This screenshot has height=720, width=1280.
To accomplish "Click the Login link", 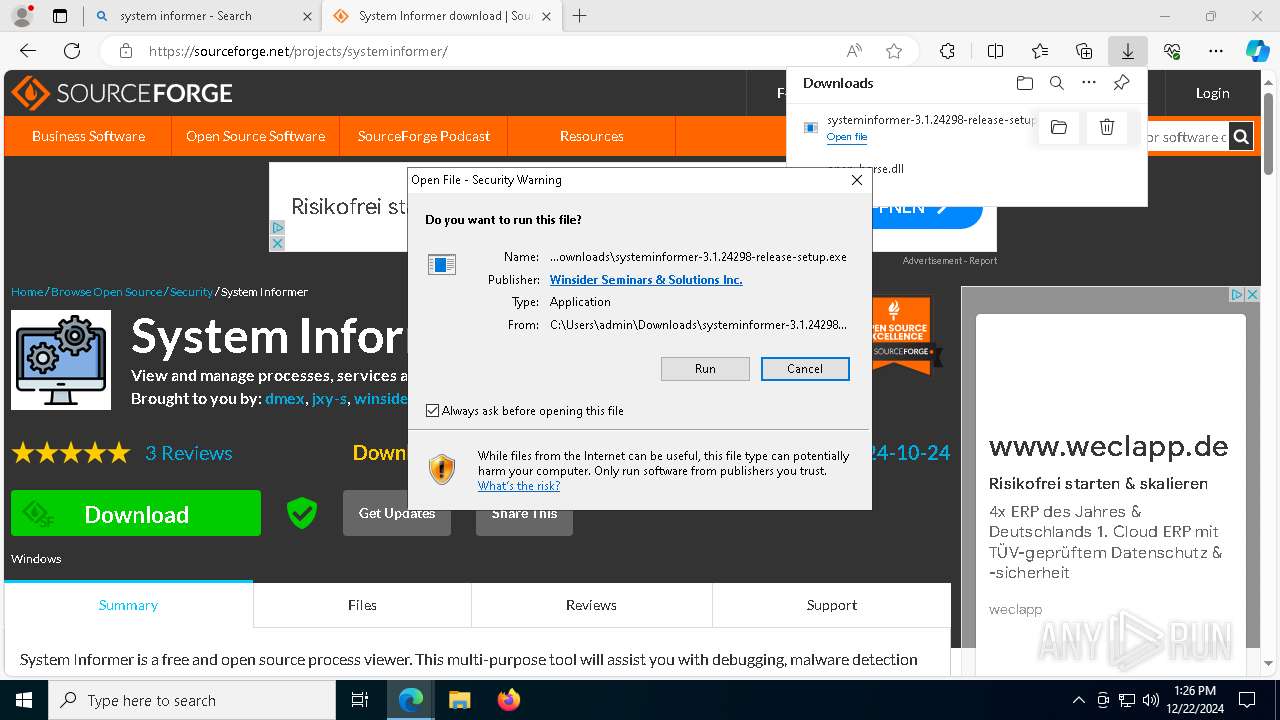I will 1212,93.
